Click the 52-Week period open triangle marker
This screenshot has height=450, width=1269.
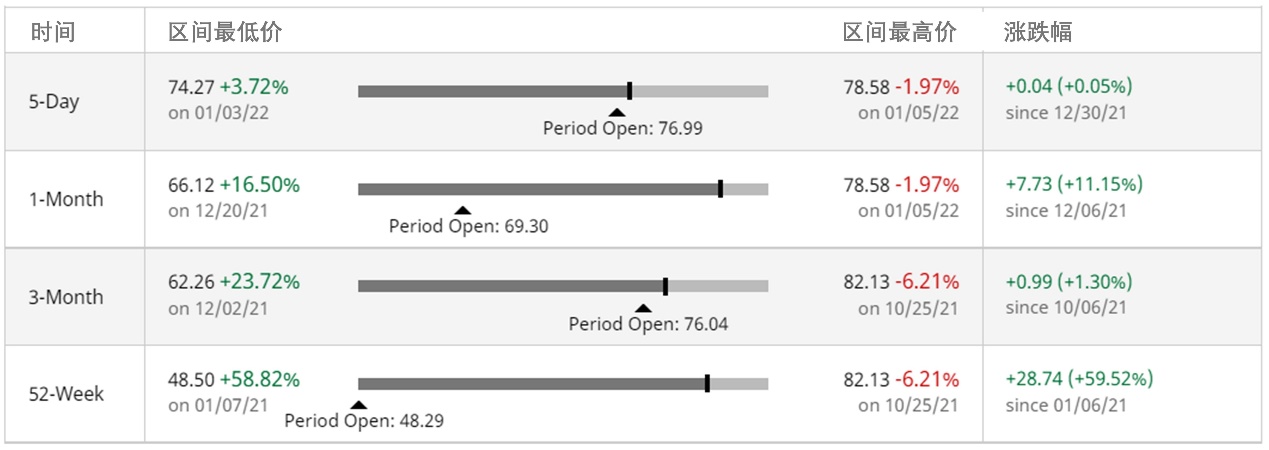point(359,405)
